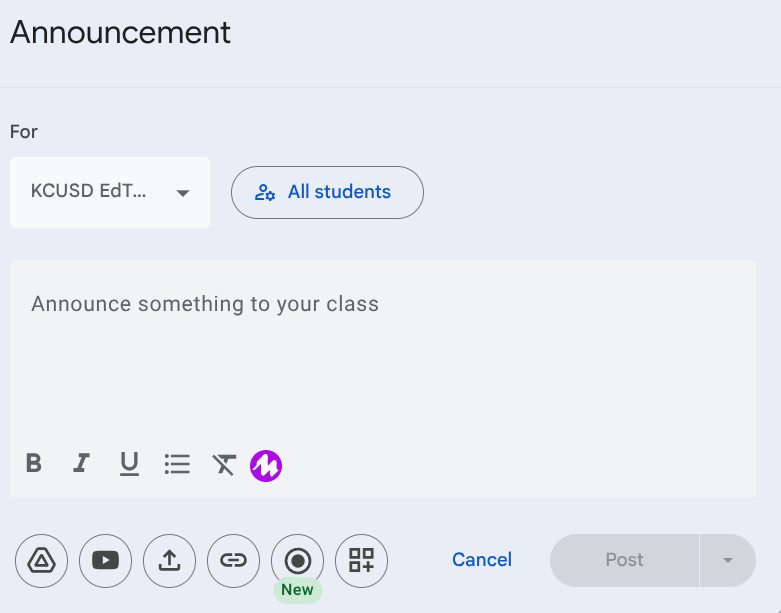Toggle italic text formatting

[81, 464]
